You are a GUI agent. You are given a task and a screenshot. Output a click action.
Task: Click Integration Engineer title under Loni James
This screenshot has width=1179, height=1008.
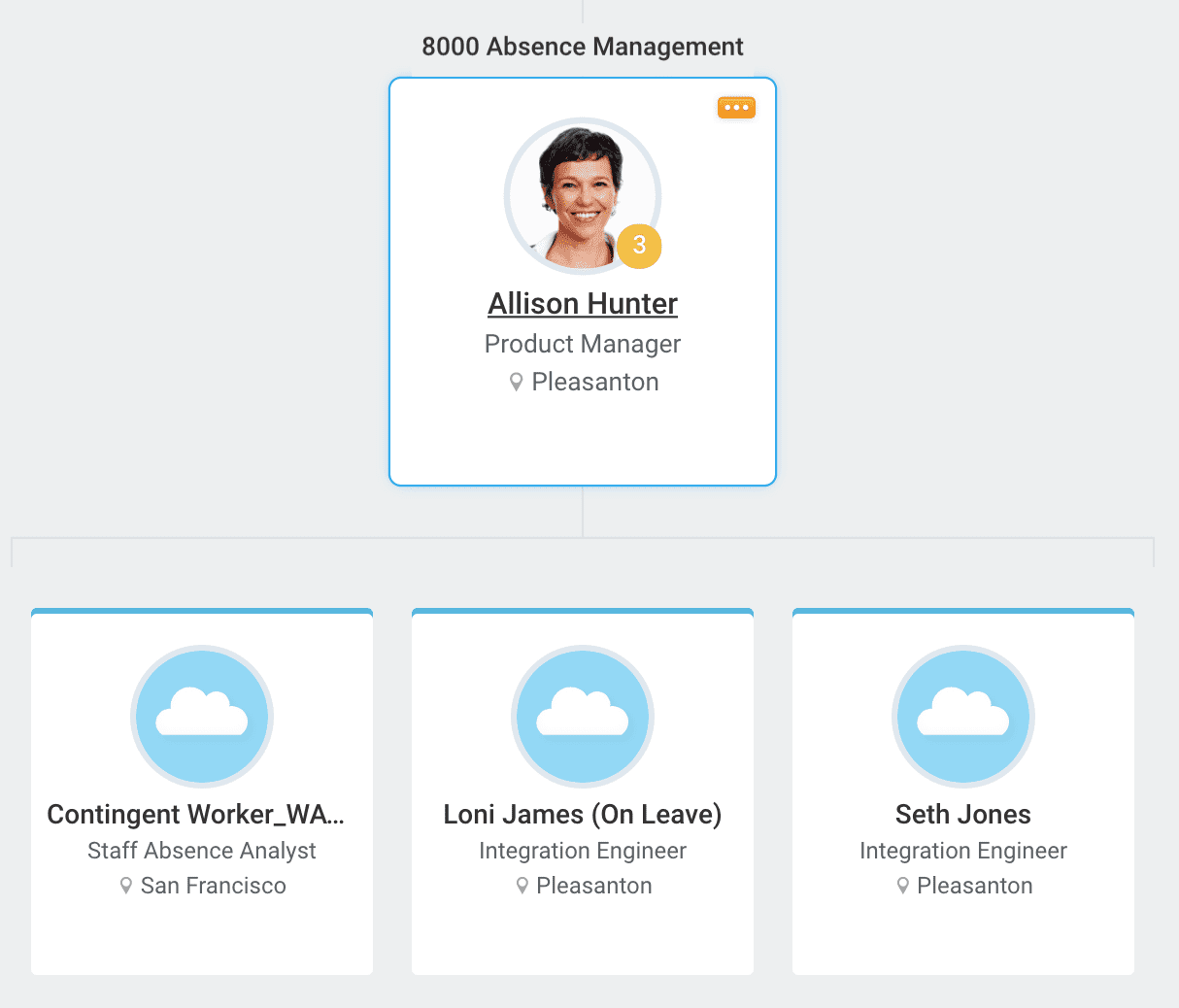[583, 851]
